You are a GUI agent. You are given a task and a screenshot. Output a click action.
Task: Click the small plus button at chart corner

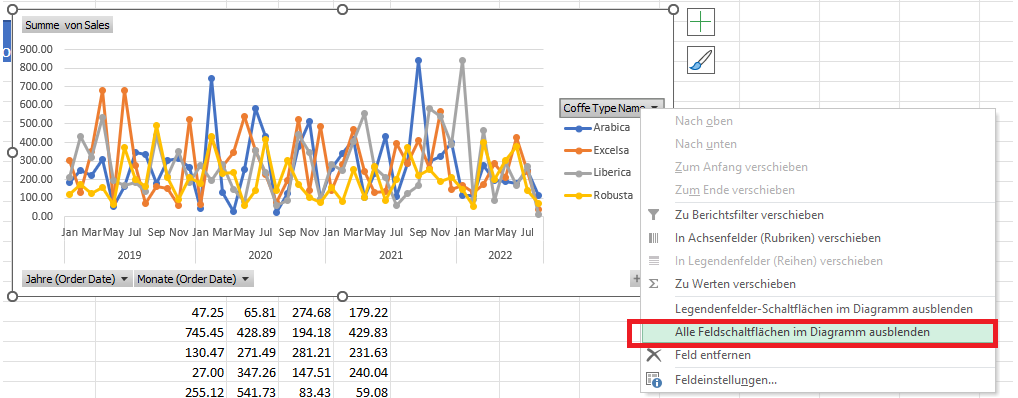635,279
